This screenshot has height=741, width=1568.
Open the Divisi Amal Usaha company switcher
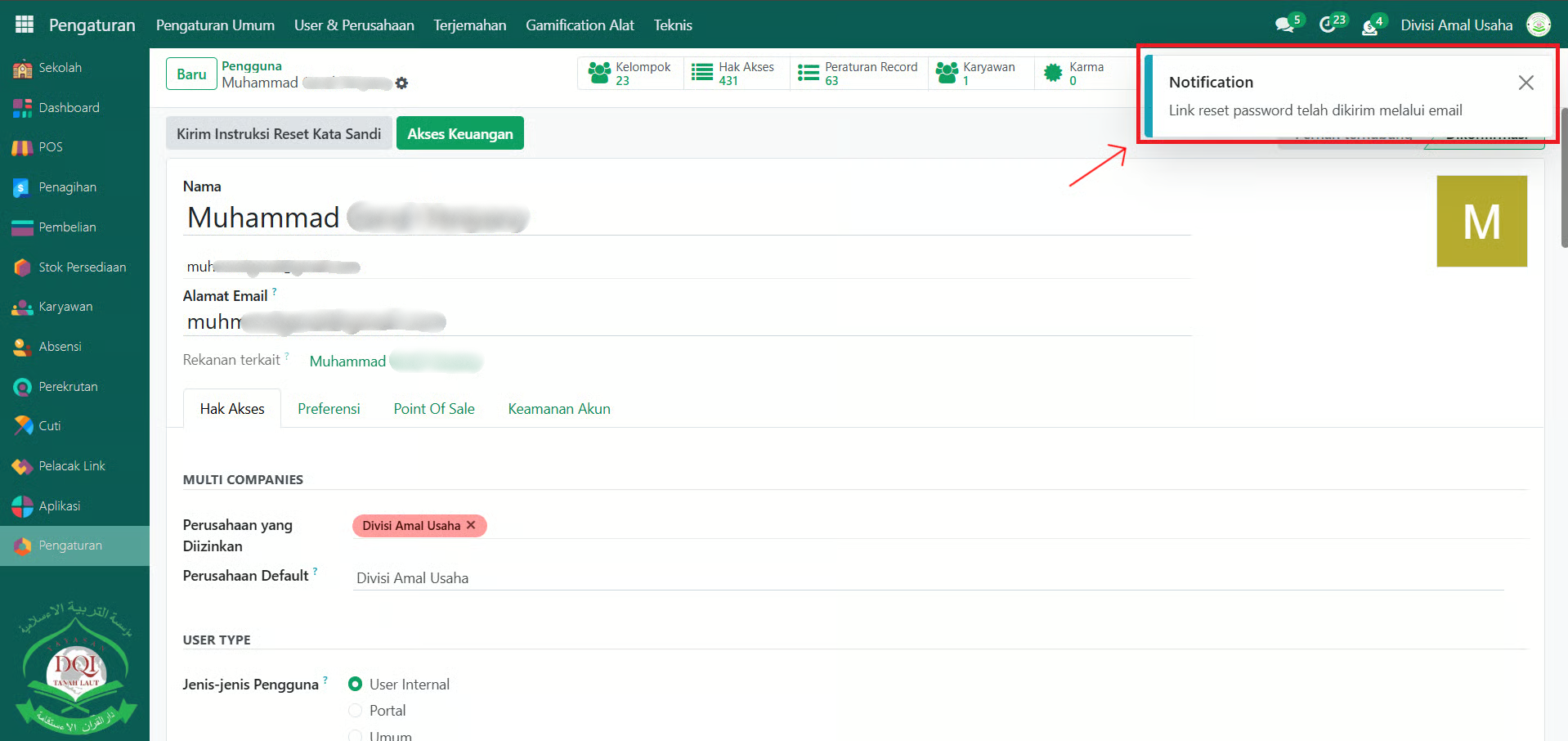point(1456,25)
